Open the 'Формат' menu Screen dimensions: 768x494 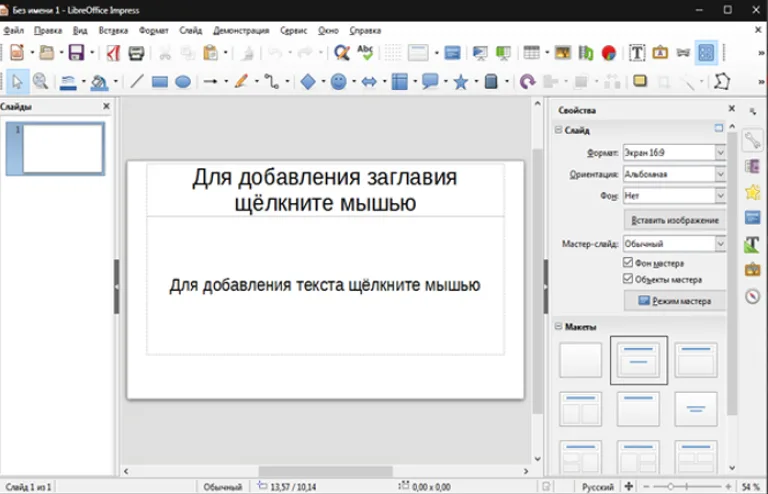153,30
